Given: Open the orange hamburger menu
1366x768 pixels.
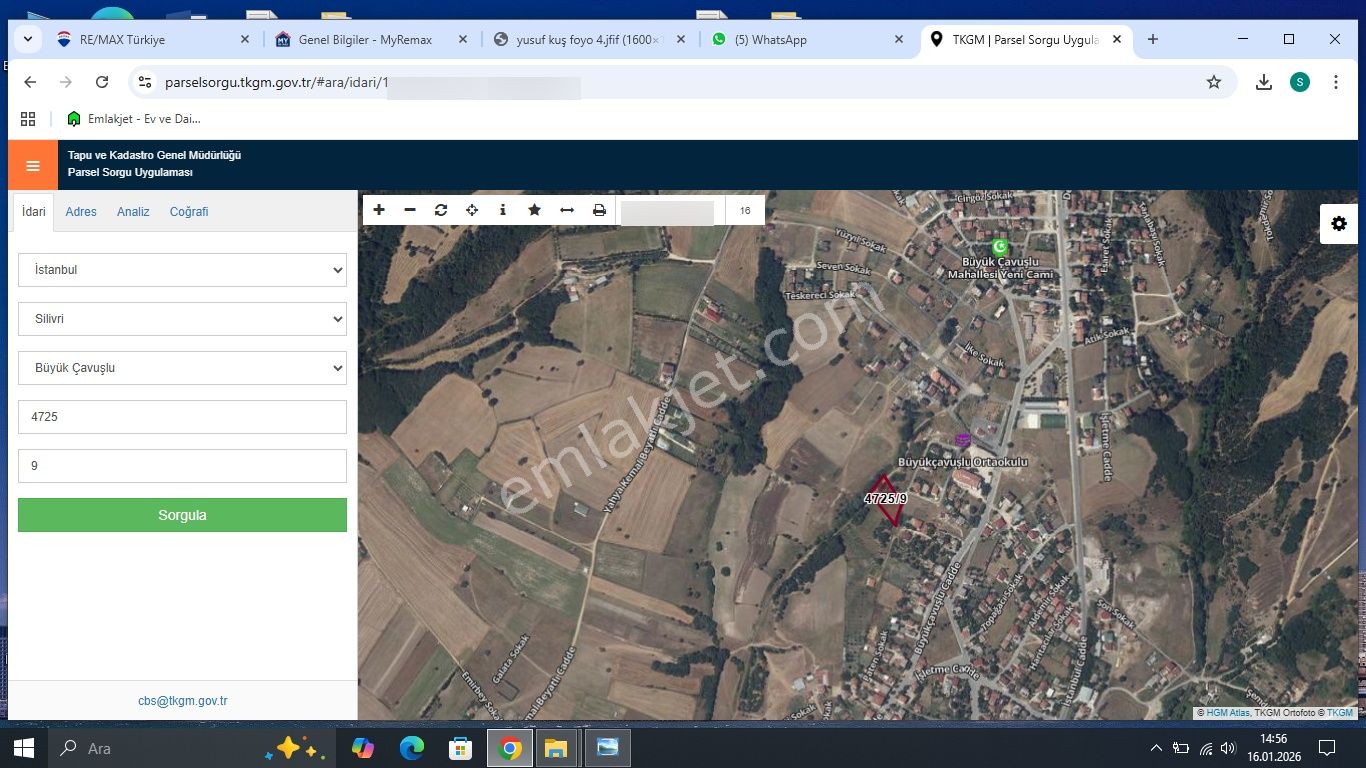Looking at the screenshot, I should [x=33, y=165].
